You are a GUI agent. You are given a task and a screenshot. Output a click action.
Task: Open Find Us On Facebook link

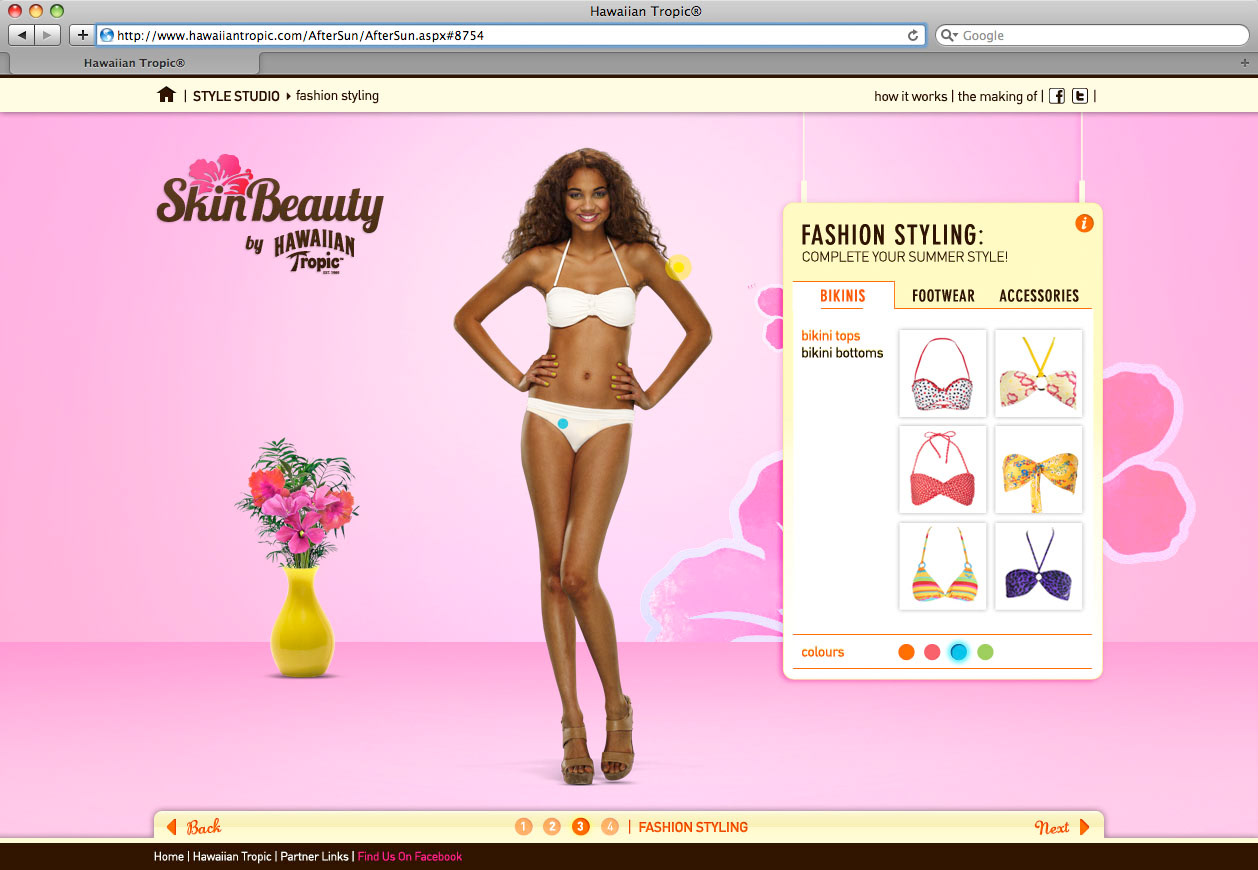click(x=410, y=857)
